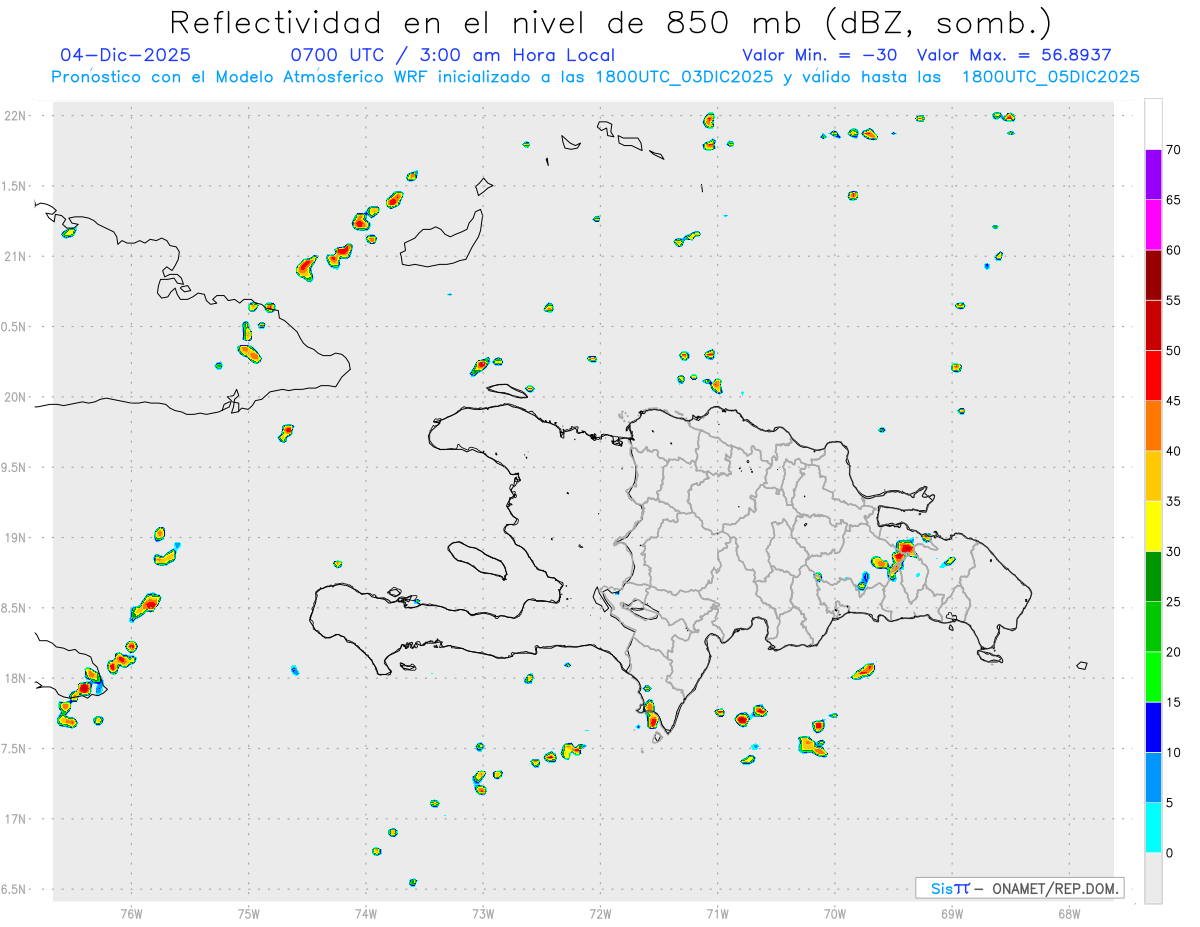Click the colorbar tick label '35'
1200x927 pixels.
tap(1174, 501)
